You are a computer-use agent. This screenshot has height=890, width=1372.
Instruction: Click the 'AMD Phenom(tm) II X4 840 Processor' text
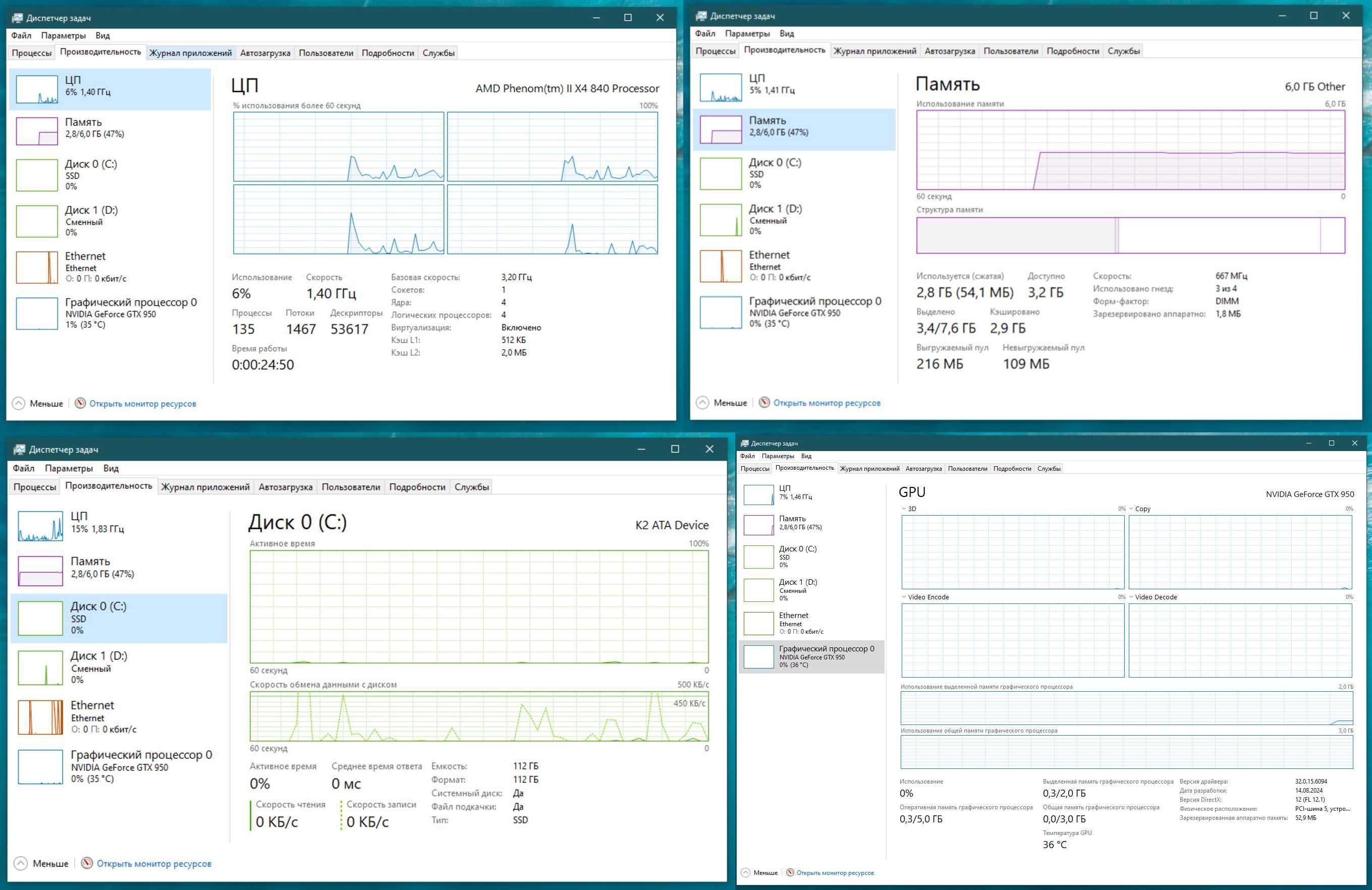point(567,88)
